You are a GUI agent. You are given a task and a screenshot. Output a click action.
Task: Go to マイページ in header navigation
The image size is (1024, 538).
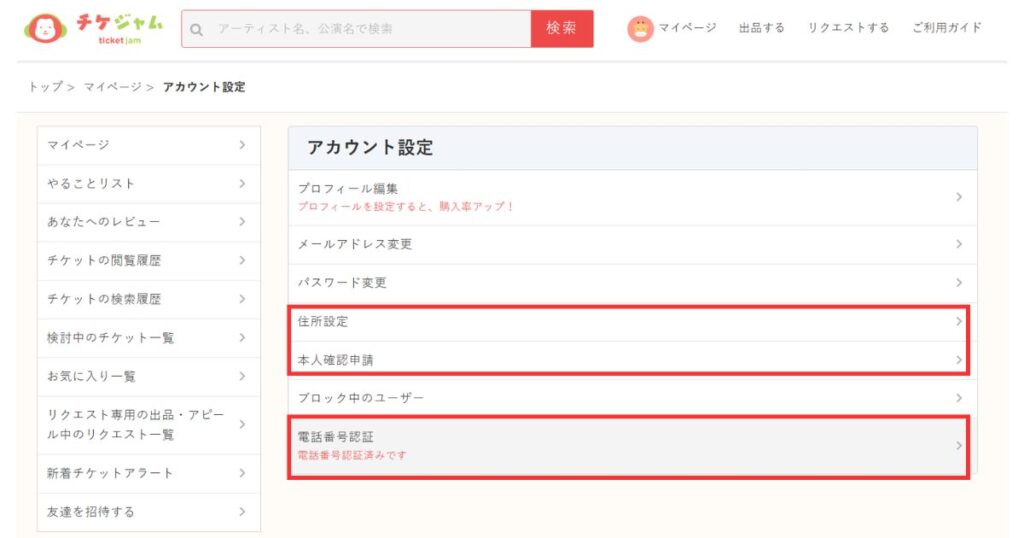(687, 28)
